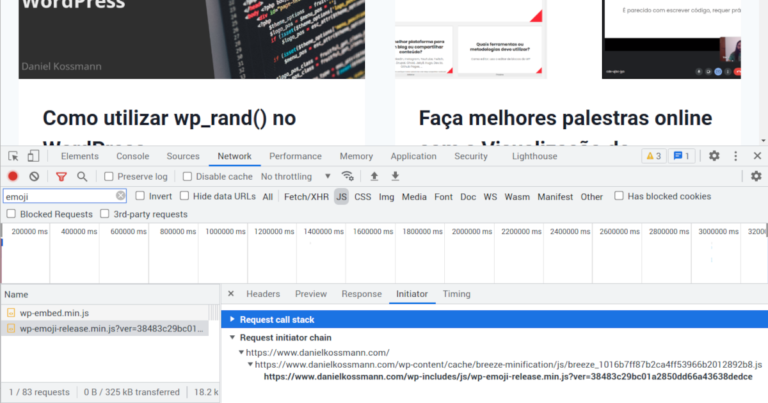
Task: Close the DevTools panel
Action: pyautogui.click(x=757, y=156)
